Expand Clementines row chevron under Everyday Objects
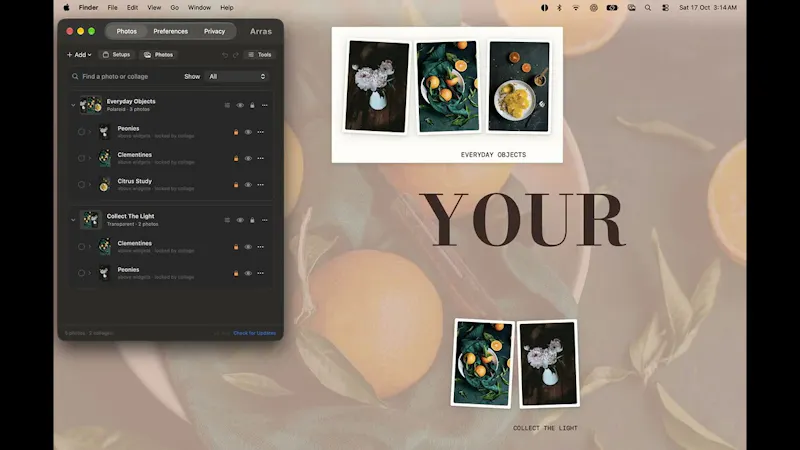The height and width of the screenshot is (450, 800). [x=90, y=158]
